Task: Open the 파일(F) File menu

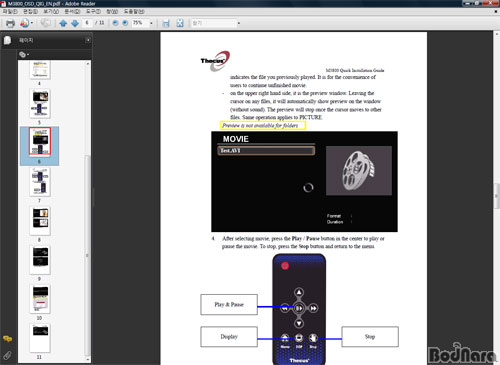Action: click(x=10, y=11)
